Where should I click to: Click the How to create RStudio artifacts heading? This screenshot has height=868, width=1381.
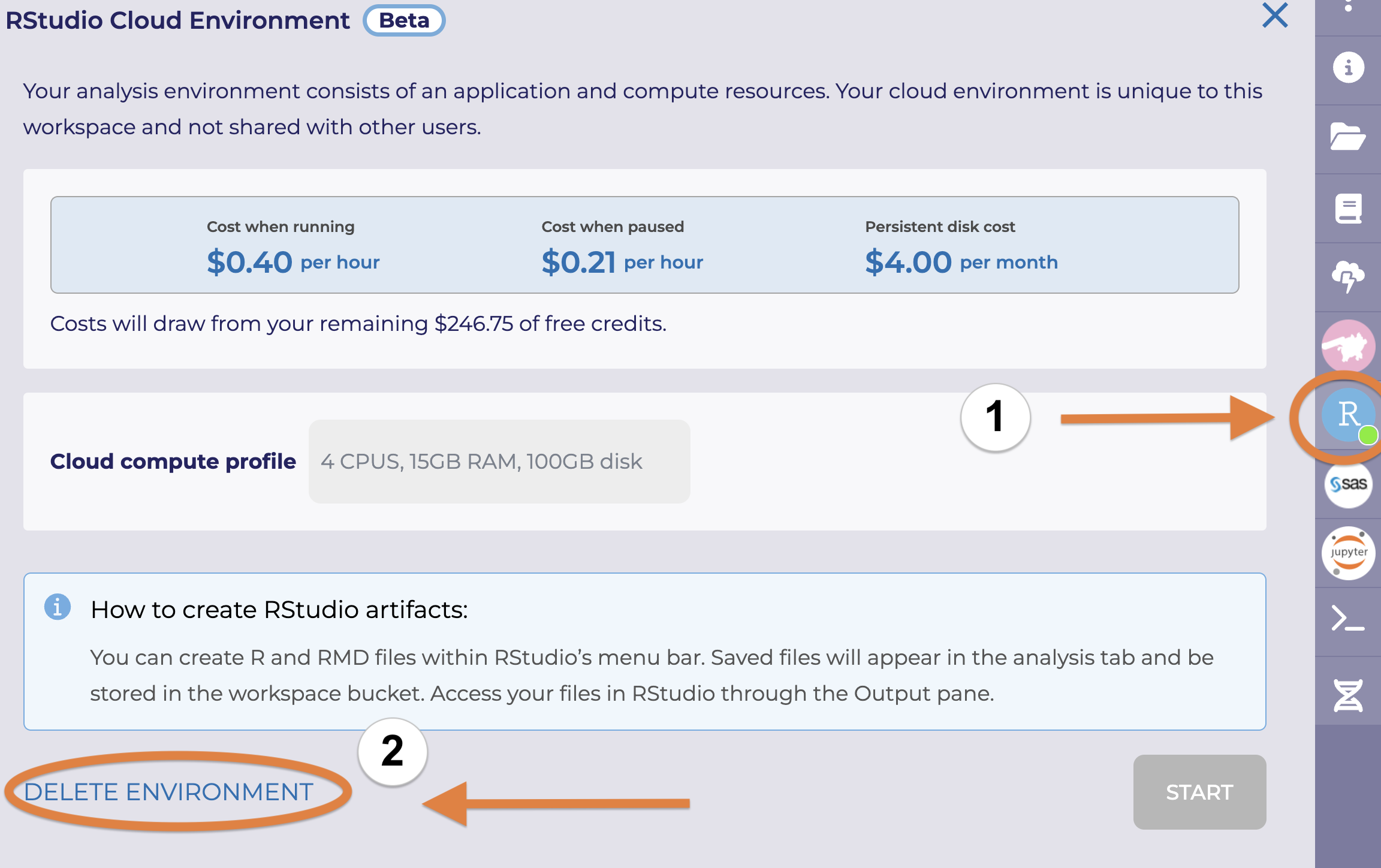point(279,610)
